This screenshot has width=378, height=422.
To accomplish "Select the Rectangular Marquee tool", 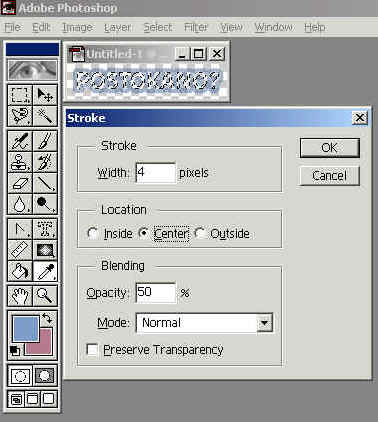I will coord(20,95).
